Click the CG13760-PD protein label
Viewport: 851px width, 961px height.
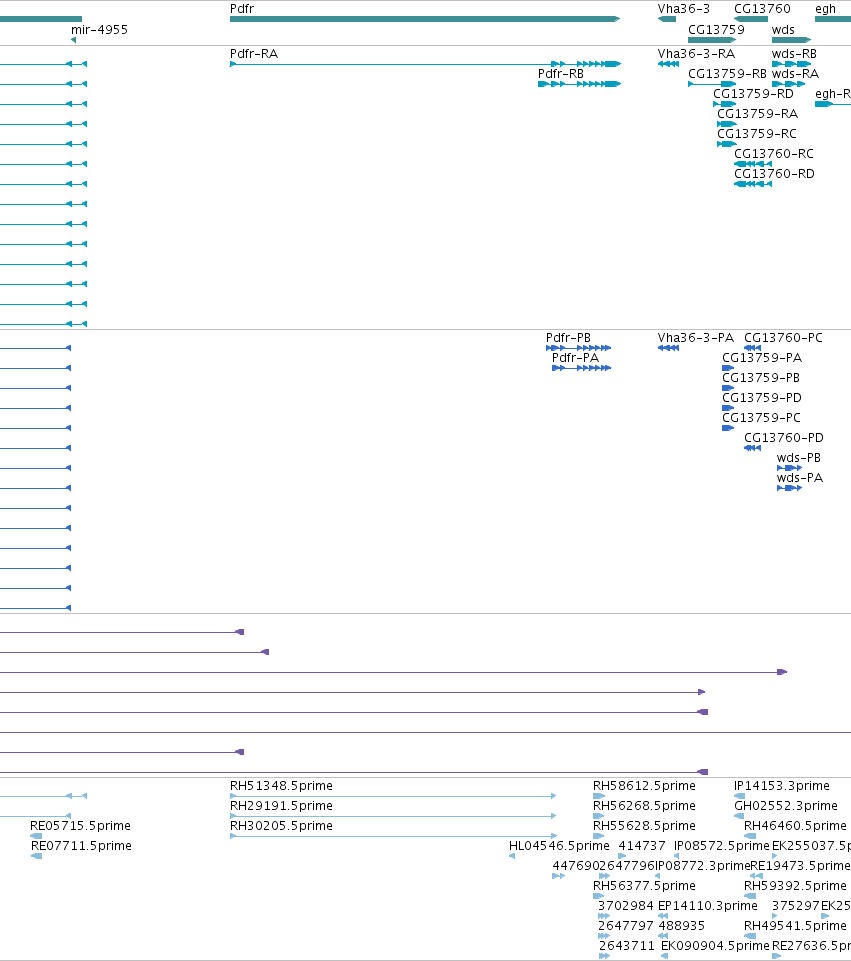coord(784,438)
